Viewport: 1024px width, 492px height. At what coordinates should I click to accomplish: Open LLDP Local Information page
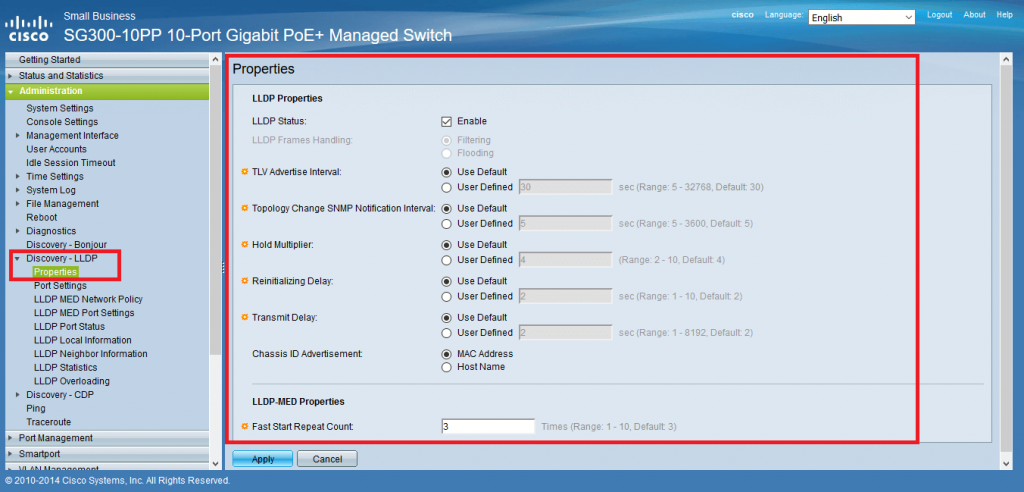click(x=82, y=340)
